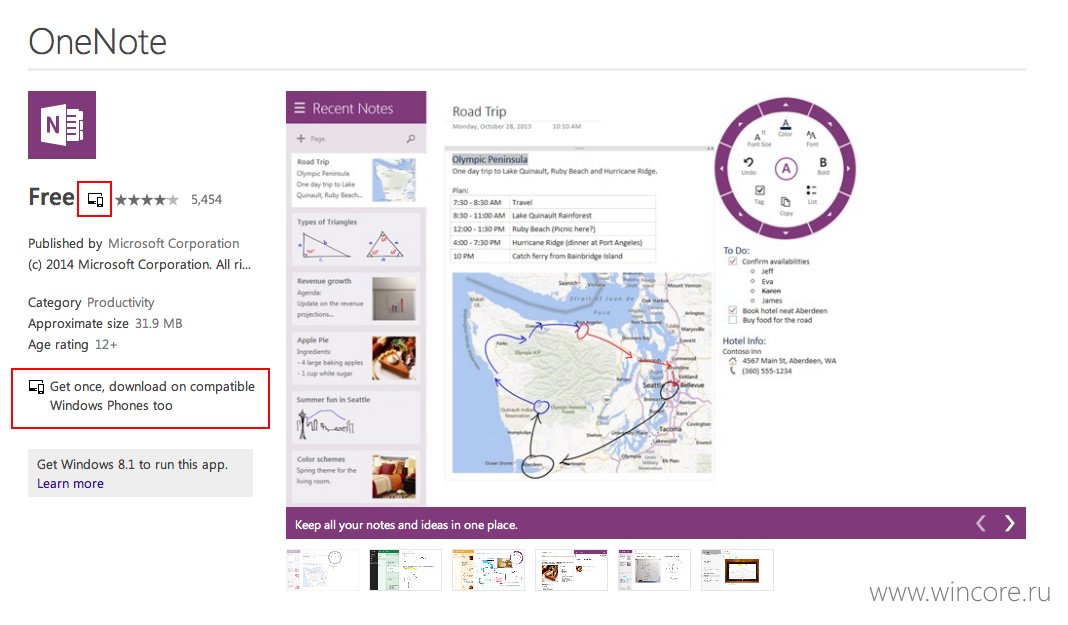The height and width of the screenshot is (625, 1068).
Task: Expand the upper-right arrow above Font
Action: click(x=830, y=124)
